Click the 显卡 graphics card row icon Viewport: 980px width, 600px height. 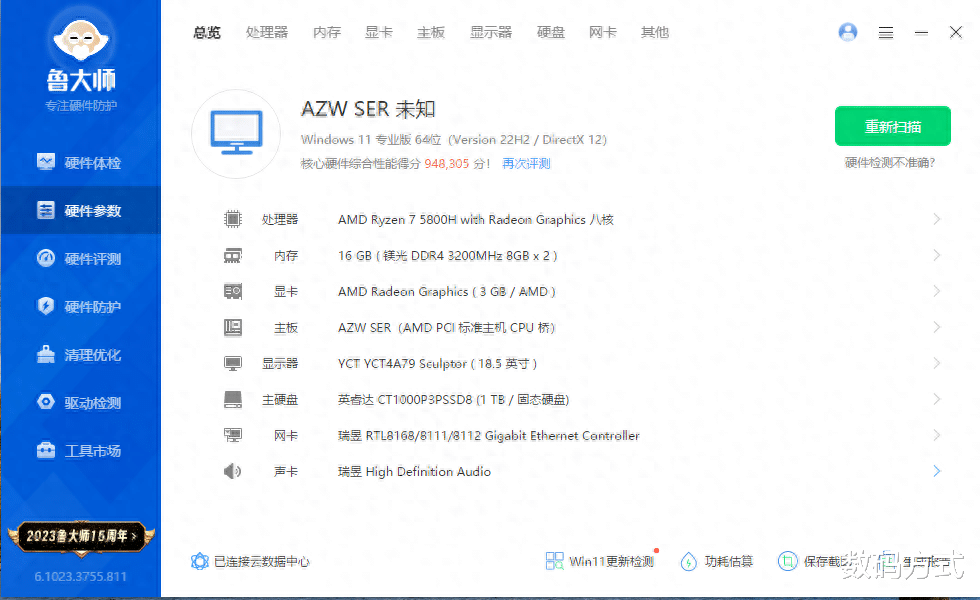(x=232, y=291)
